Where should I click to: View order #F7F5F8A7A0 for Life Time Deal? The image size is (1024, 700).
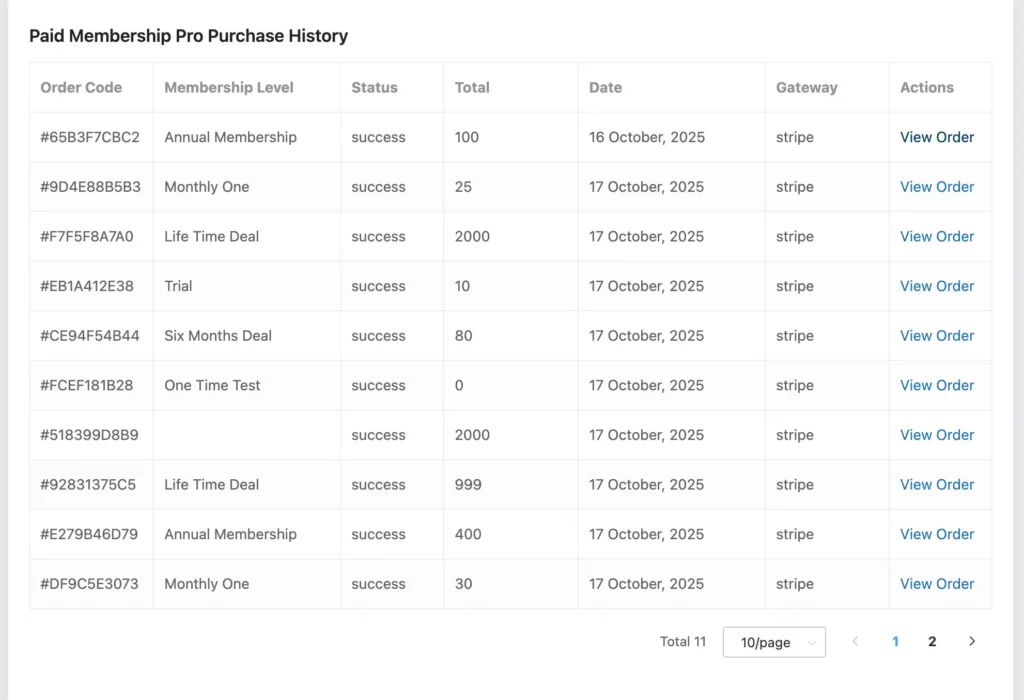click(x=937, y=236)
